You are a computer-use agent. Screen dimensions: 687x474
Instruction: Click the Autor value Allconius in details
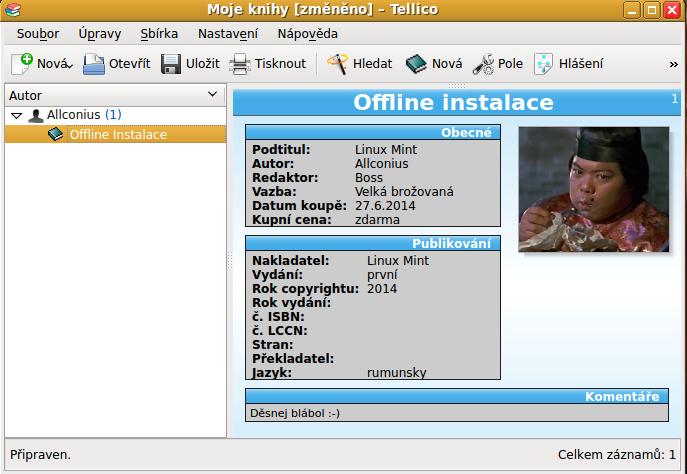click(x=382, y=163)
